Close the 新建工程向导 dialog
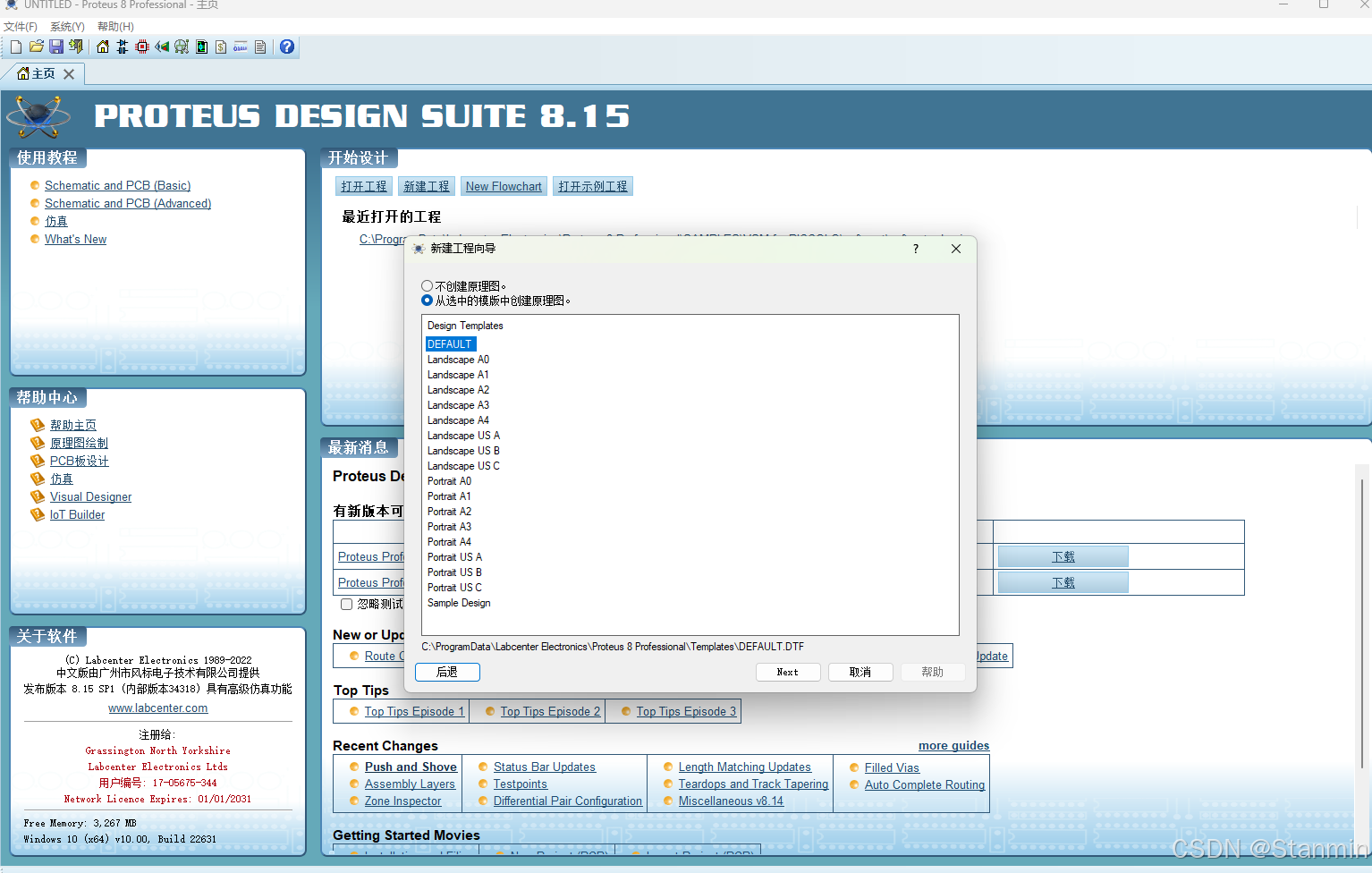 (x=956, y=249)
